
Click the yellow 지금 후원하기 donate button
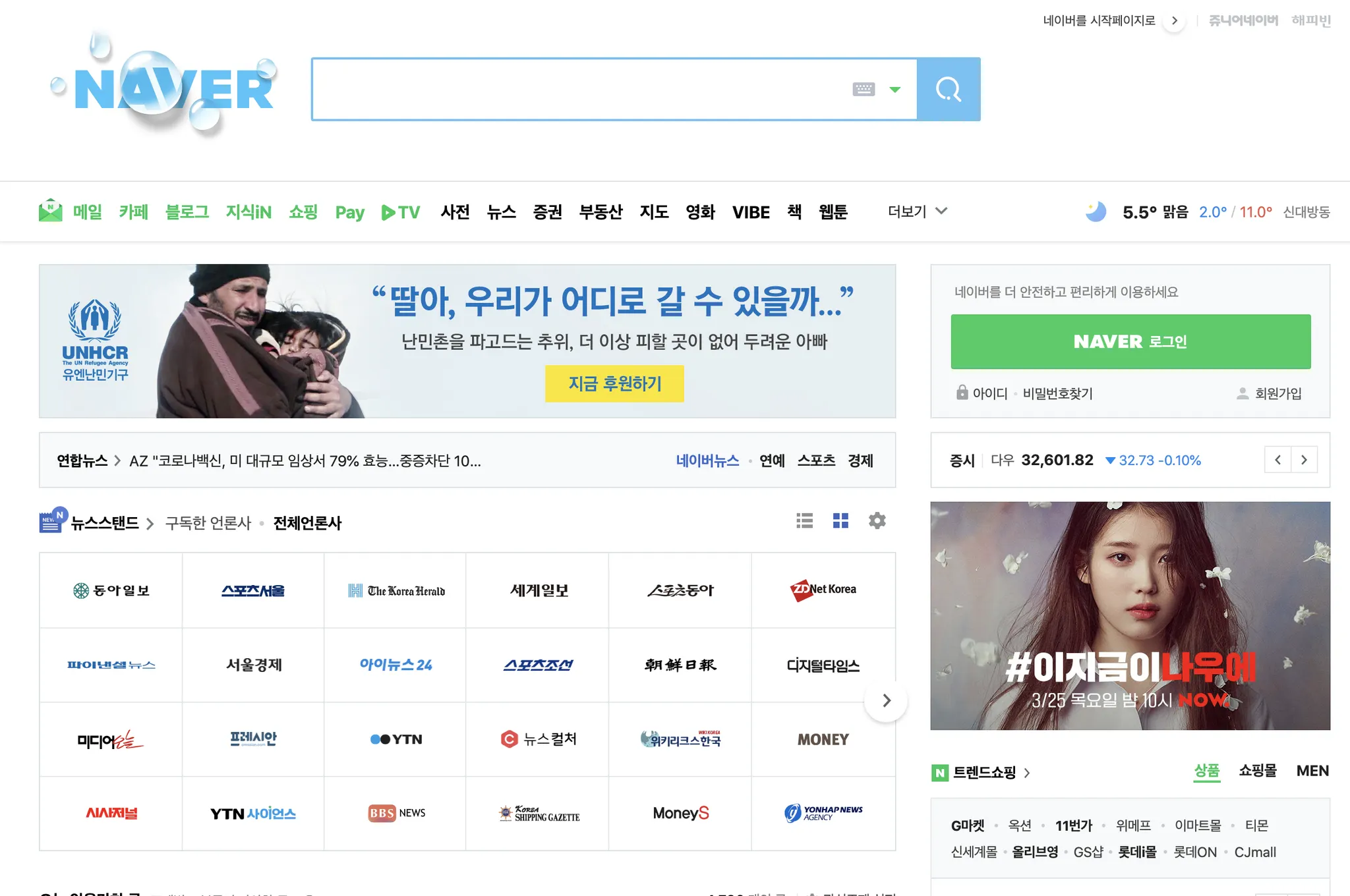pyautogui.click(x=614, y=383)
